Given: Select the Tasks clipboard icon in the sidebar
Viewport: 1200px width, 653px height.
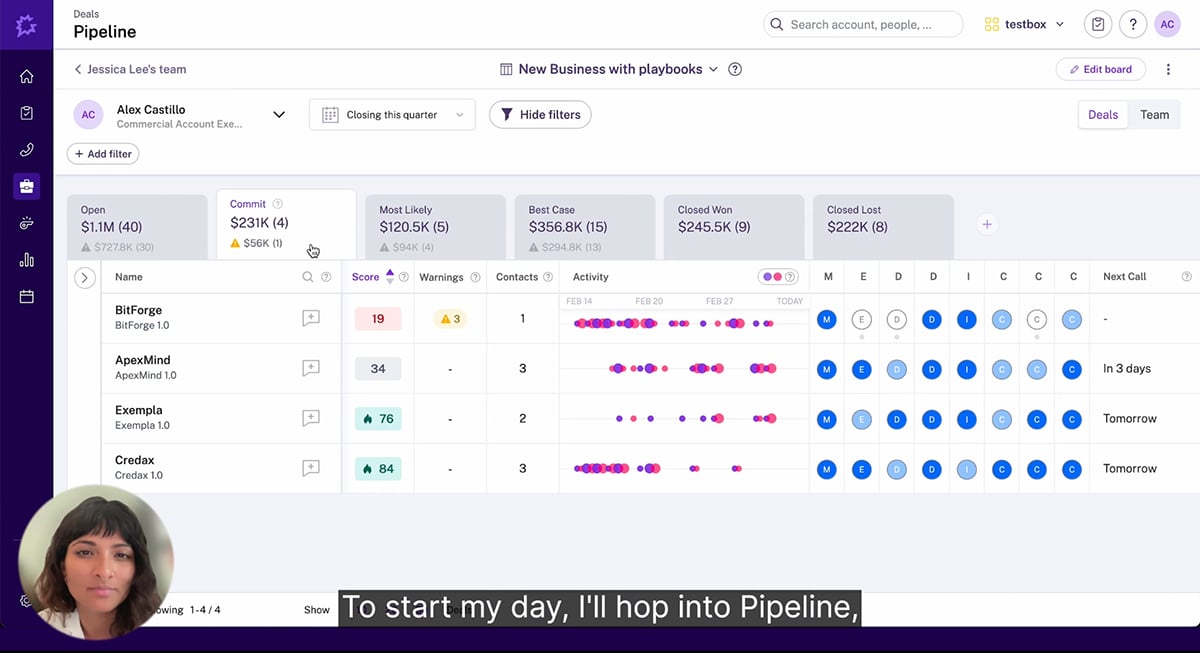Looking at the screenshot, I should [x=26, y=112].
